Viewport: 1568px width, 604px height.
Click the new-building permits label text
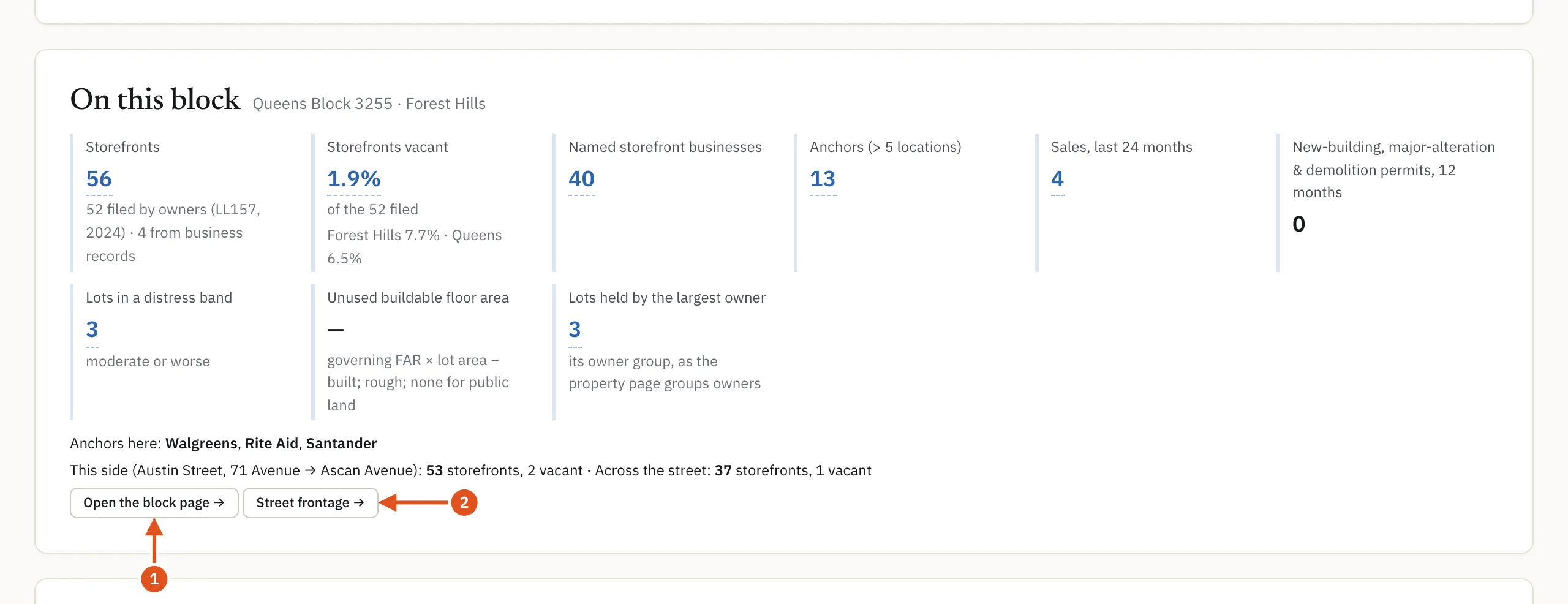tap(1393, 170)
